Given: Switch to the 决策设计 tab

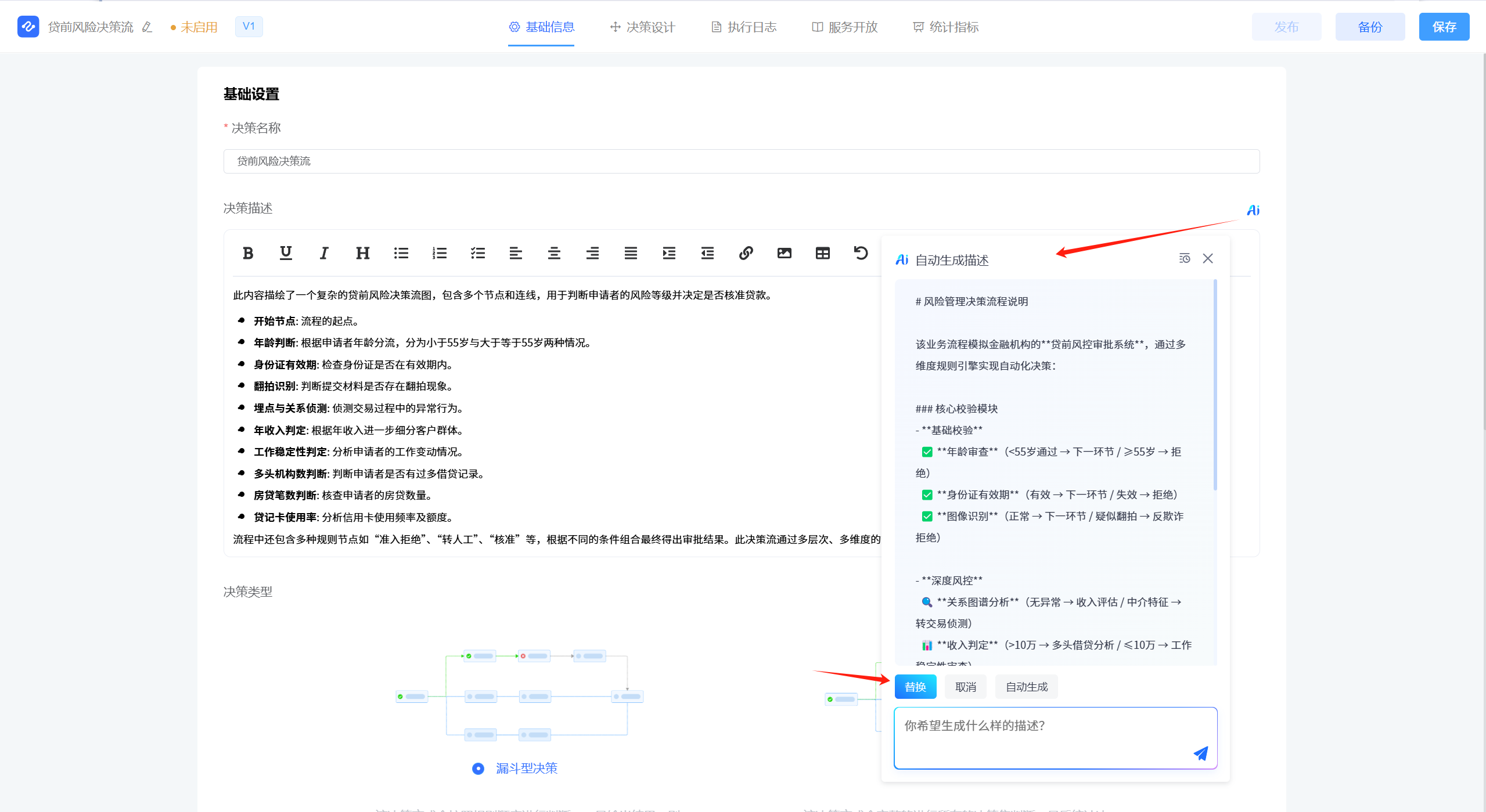Looking at the screenshot, I should coord(641,27).
